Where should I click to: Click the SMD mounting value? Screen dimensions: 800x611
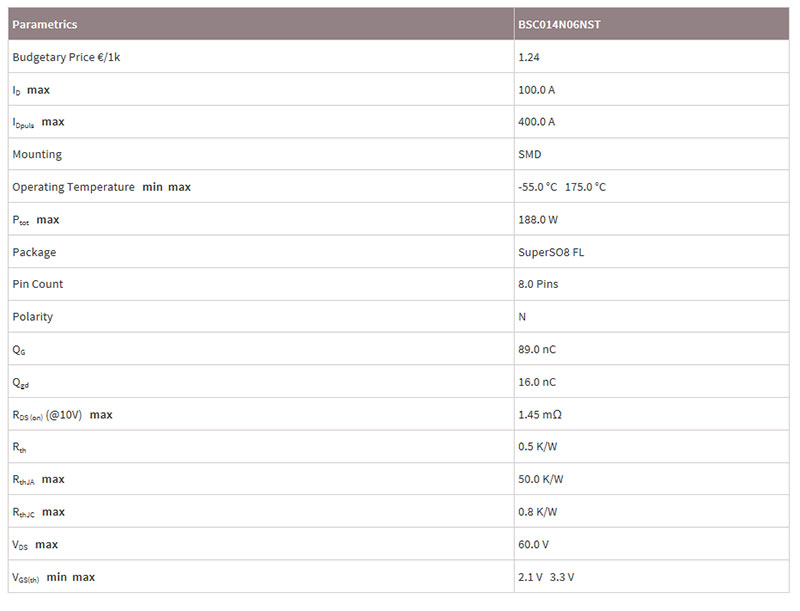click(x=529, y=154)
